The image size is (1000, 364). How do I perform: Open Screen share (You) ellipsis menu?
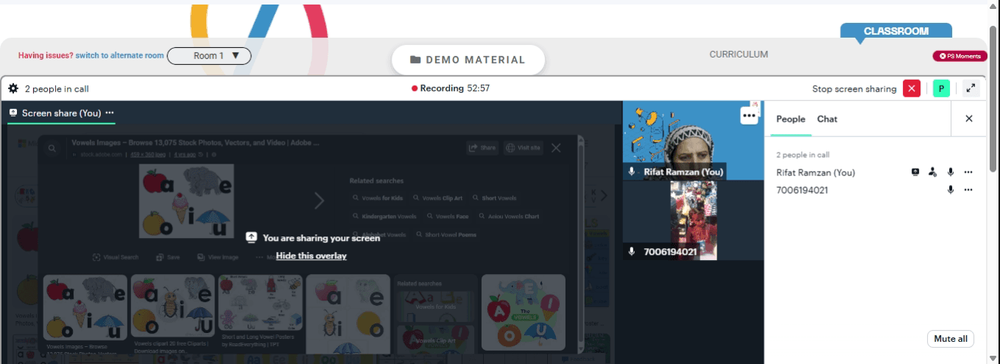pyautogui.click(x=110, y=113)
